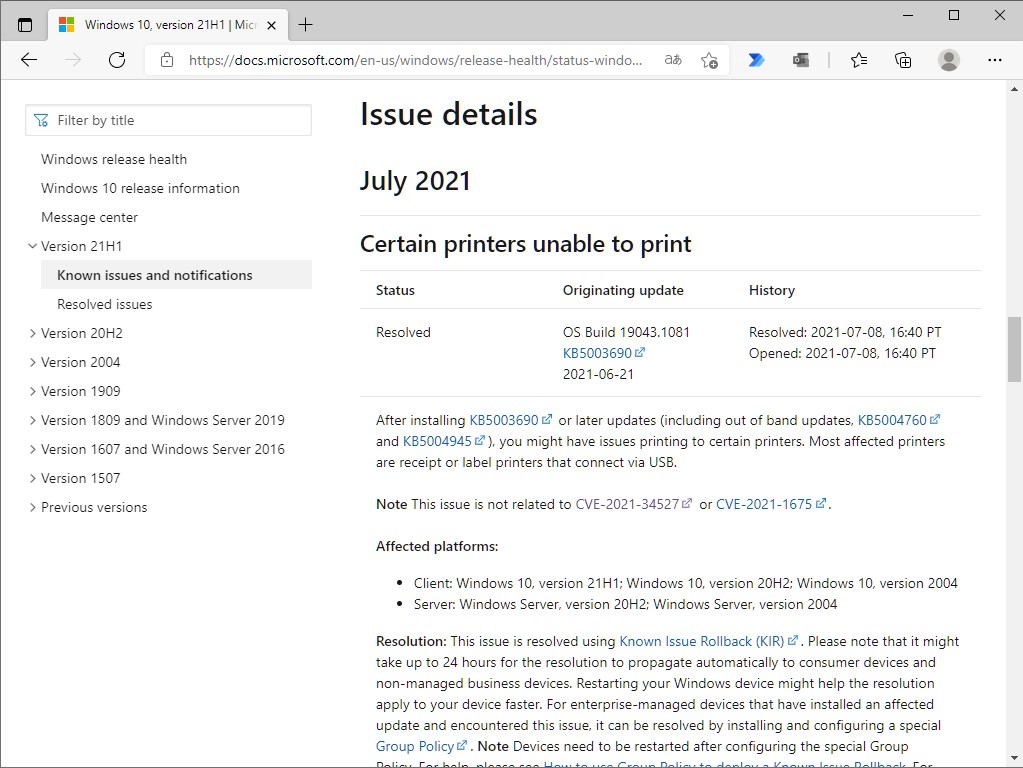Screen dimensions: 1023x768
Task: Click the 2021-06-21 date text
Action: (x=598, y=374)
